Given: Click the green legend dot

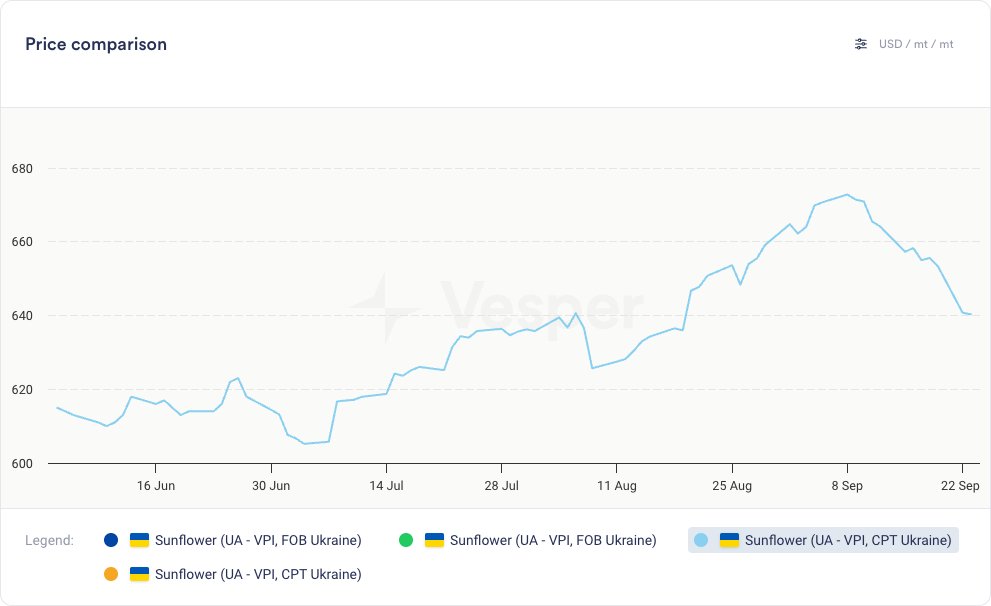Looking at the screenshot, I should point(406,540).
